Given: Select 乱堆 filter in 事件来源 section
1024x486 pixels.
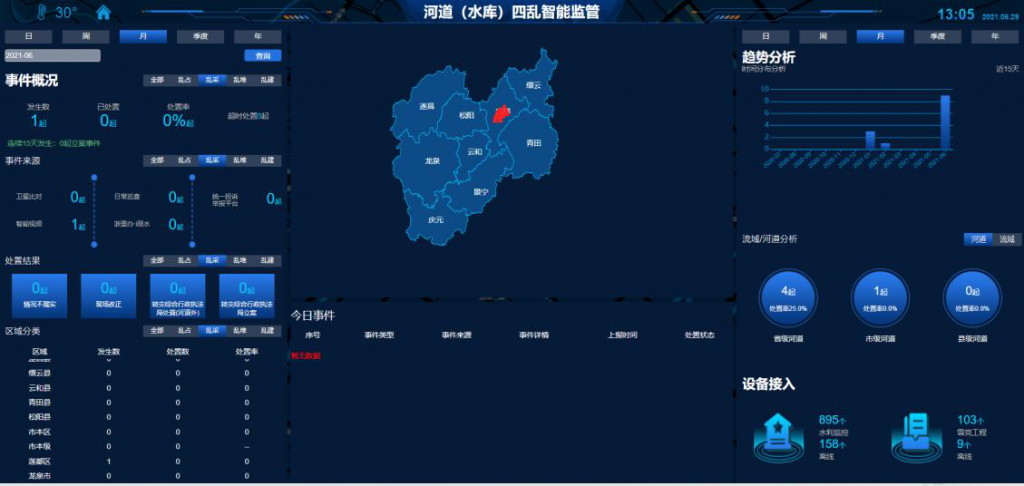Looking at the screenshot, I should tap(240, 160).
